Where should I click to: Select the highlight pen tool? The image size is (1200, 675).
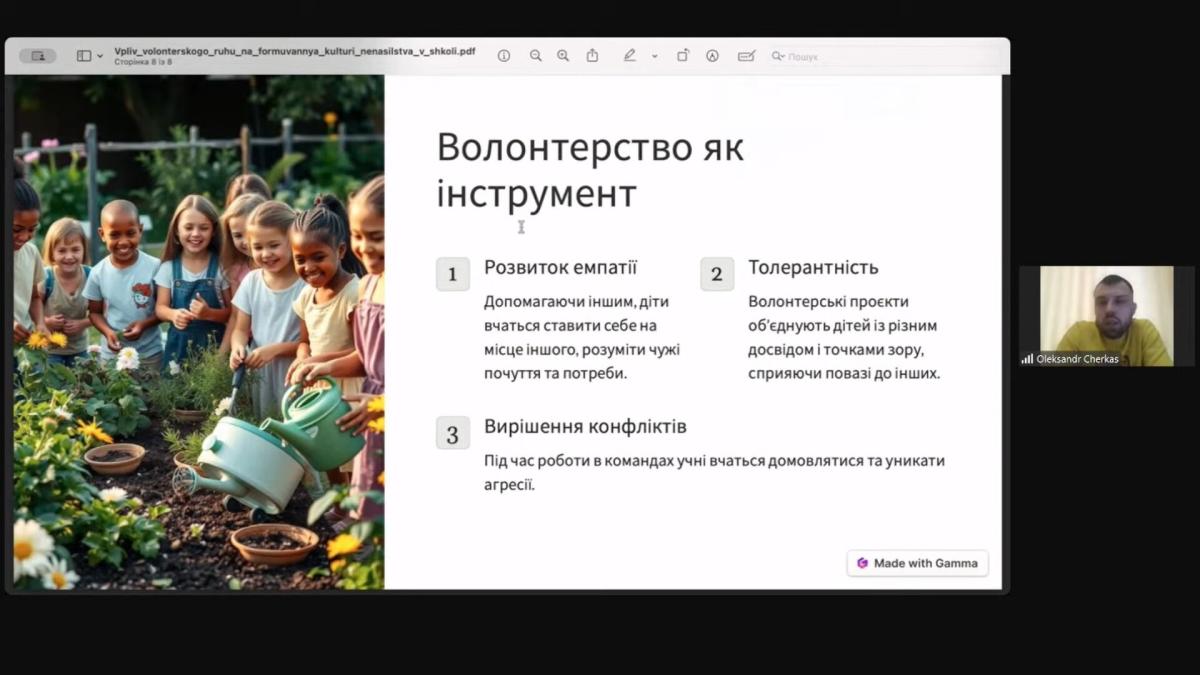tap(629, 56)
